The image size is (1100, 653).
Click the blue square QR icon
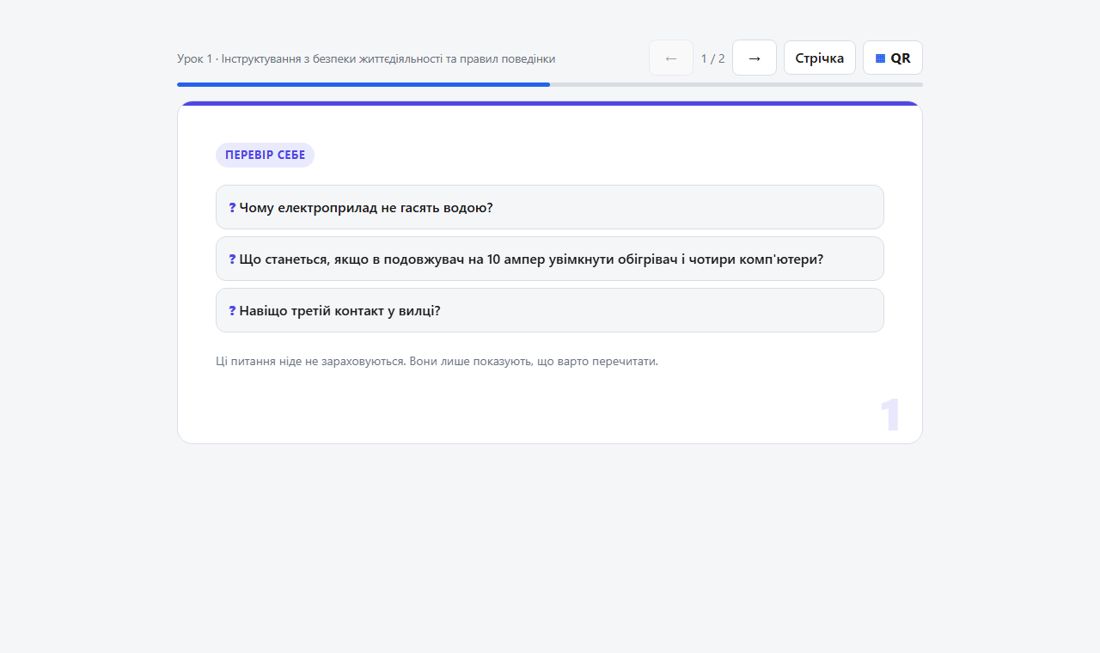tap(880, 58)
